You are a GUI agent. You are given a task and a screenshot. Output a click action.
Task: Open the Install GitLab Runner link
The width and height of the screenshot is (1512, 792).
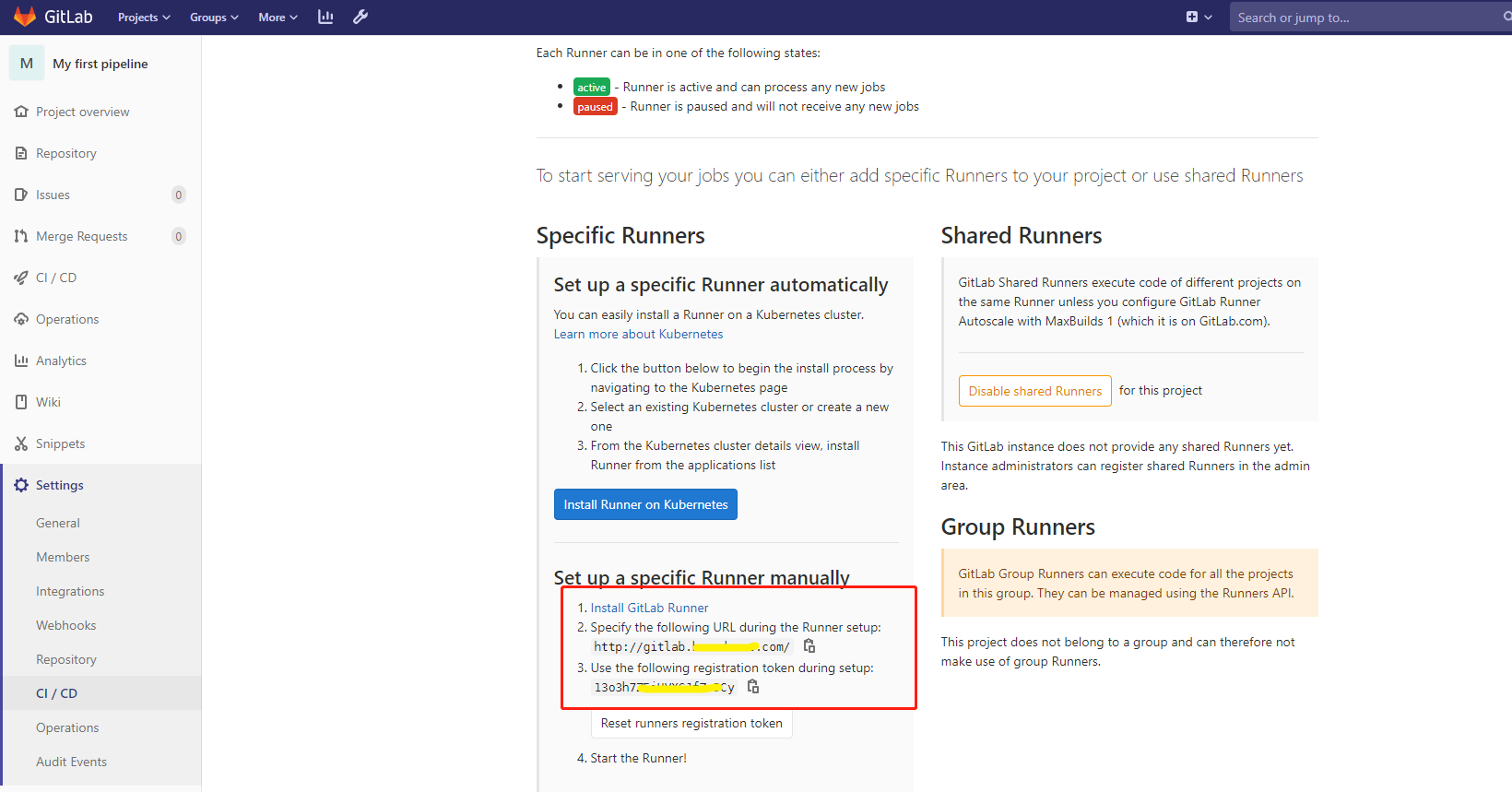point(649,608)
